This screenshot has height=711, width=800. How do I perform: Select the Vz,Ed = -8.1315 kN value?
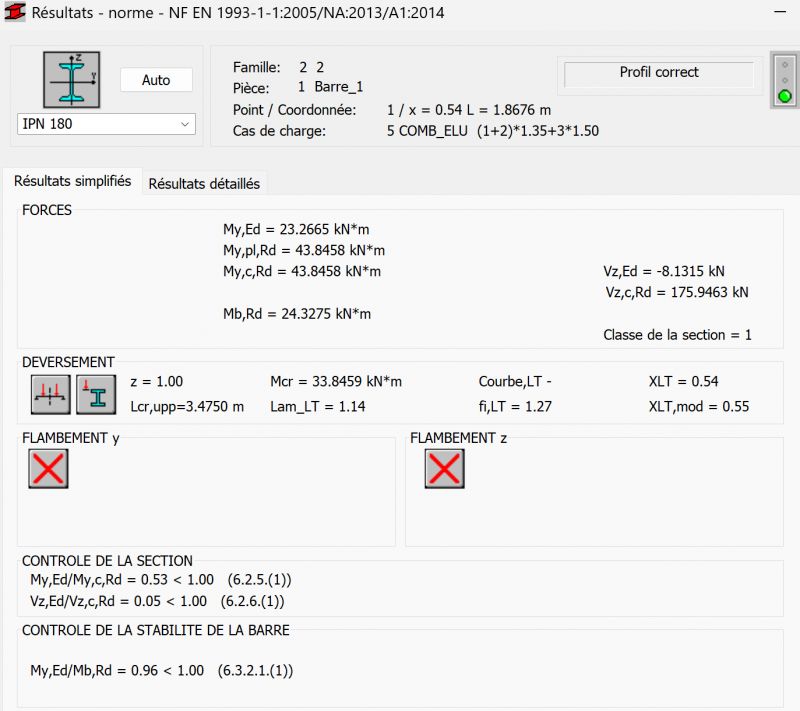point(664,271)
